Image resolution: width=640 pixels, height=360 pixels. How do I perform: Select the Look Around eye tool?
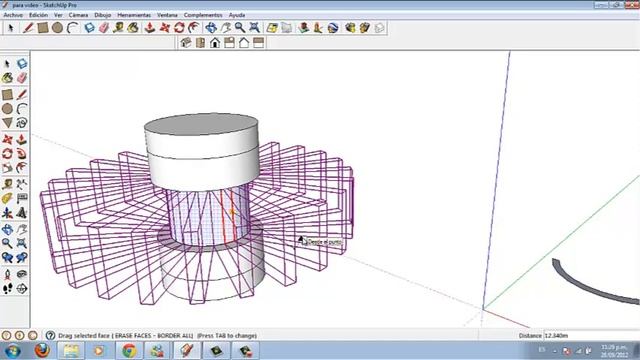coord(22,274)
